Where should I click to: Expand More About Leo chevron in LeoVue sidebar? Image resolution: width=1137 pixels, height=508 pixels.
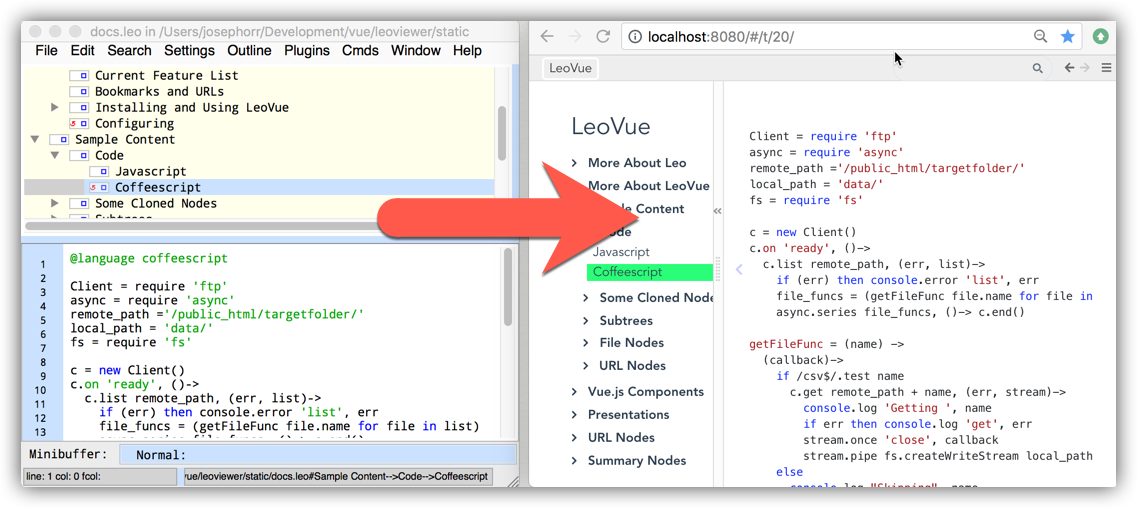pos(574,163)
